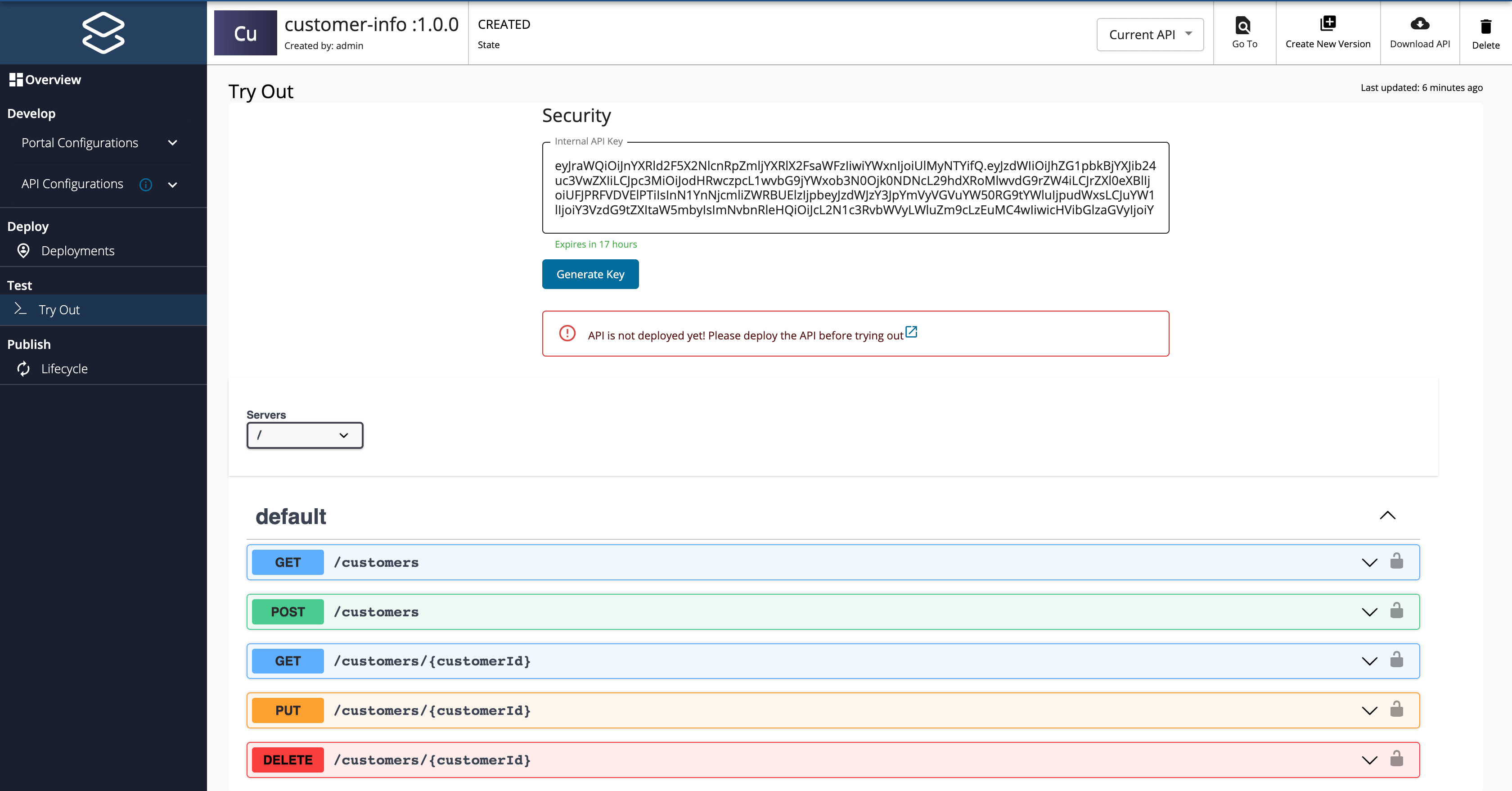Viewport: 1512px width, 791px height.
Task: Expand the Portal Configurations section
Action: tap(172, 143)
